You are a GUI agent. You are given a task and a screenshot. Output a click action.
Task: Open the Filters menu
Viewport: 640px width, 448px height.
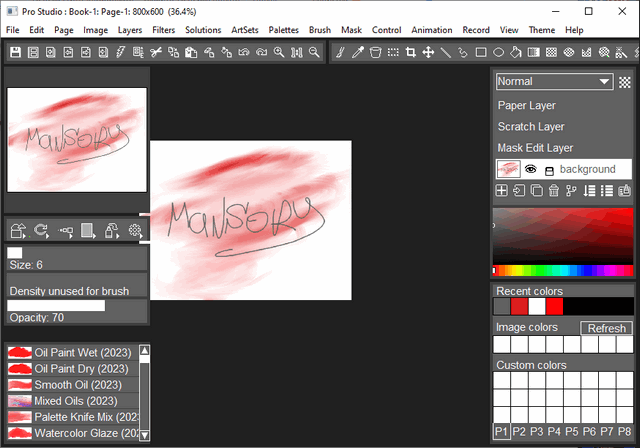[164, 30]
